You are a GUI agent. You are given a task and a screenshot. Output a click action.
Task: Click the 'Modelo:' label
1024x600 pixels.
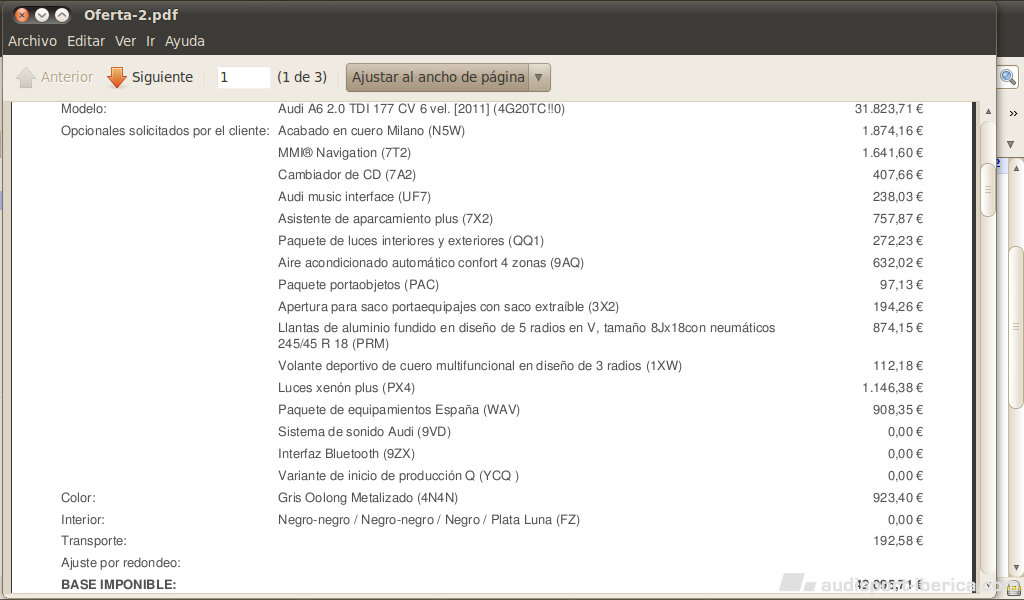84,109
